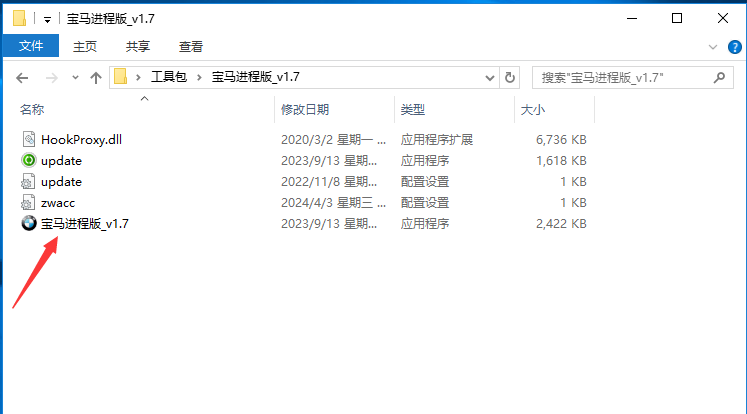
Task: Click the HookProxy.dll file icon
Action: pos(29,139)
